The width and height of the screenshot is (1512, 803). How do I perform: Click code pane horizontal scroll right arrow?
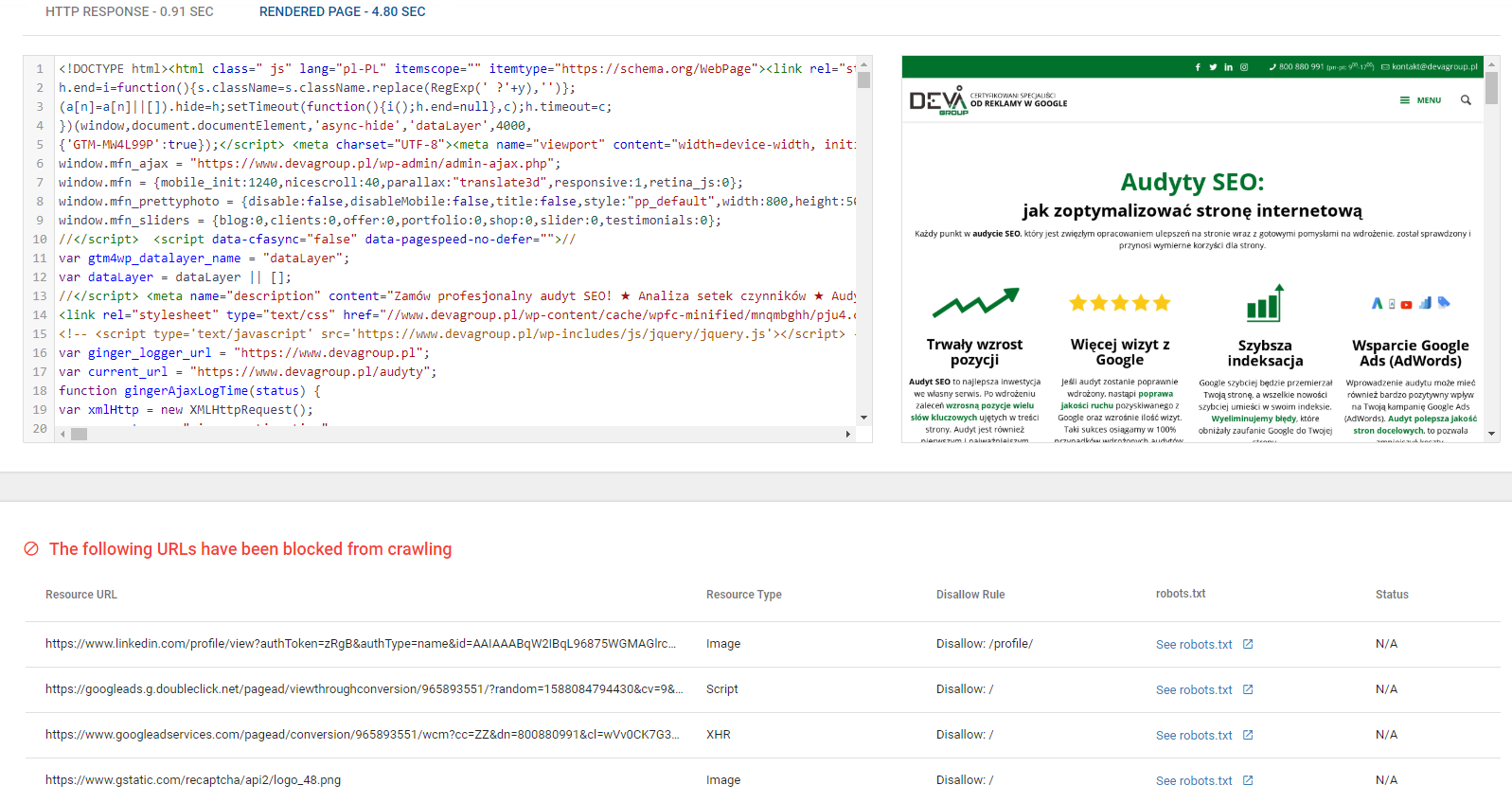(847, 434)
